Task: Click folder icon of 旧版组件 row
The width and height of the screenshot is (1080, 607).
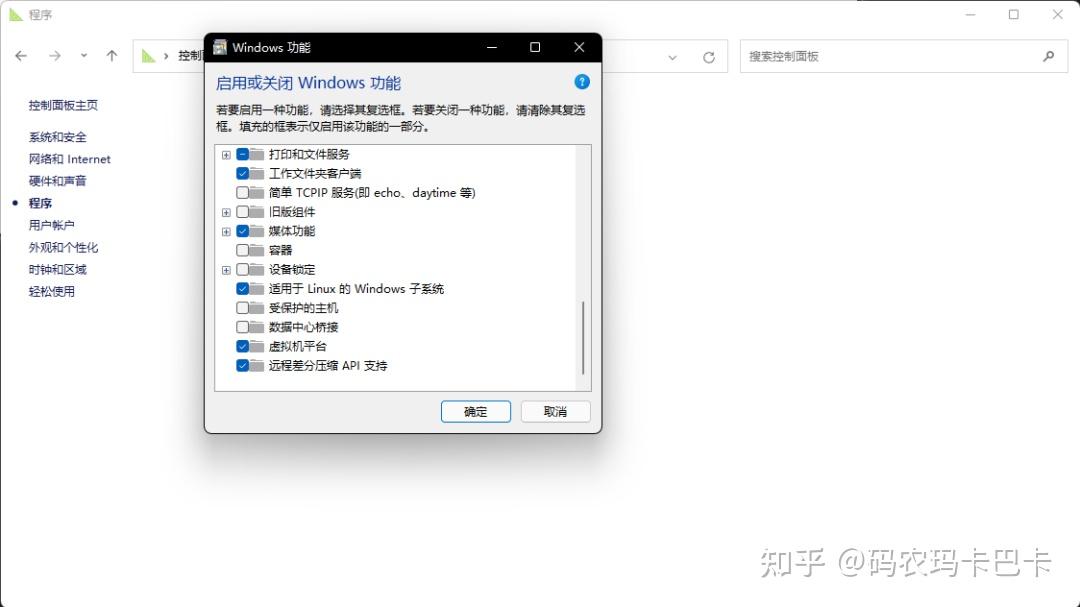Action: tap(257, 212)
